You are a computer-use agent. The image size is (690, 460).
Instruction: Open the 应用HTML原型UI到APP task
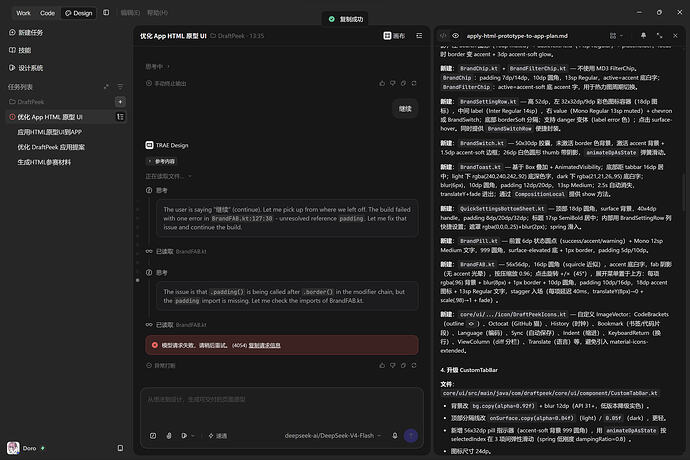(49, 132)
